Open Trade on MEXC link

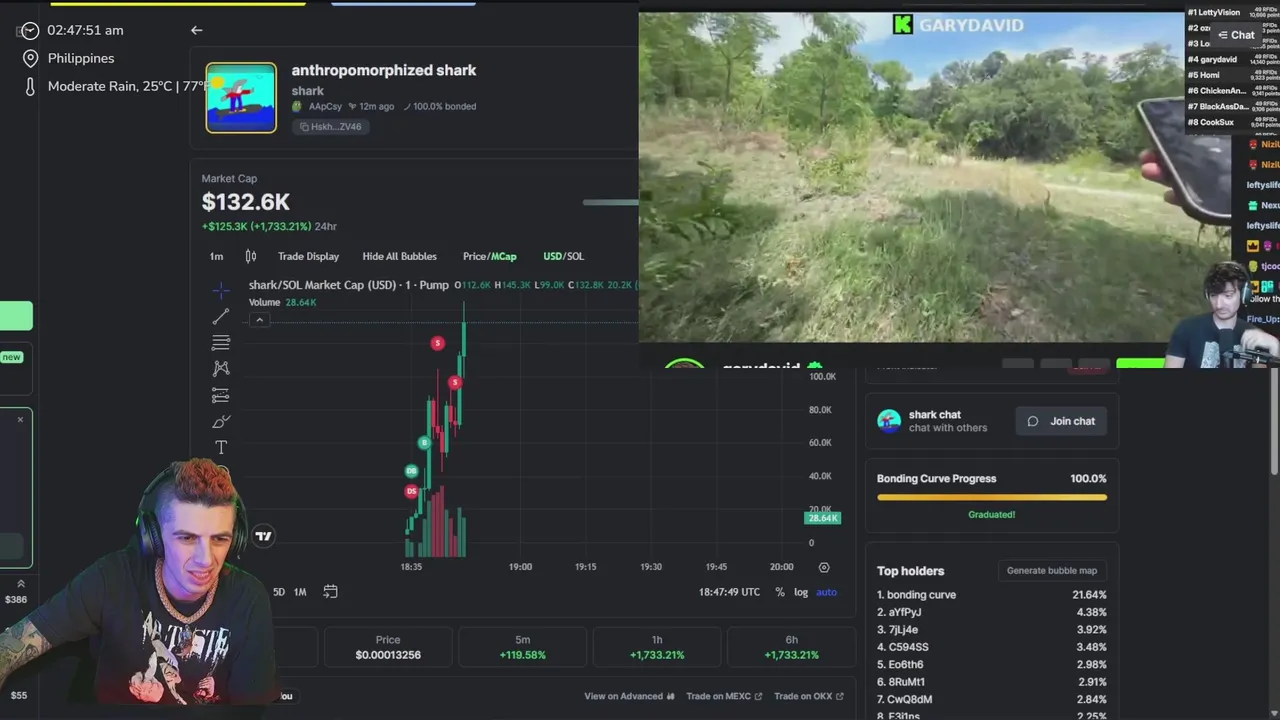724,696
